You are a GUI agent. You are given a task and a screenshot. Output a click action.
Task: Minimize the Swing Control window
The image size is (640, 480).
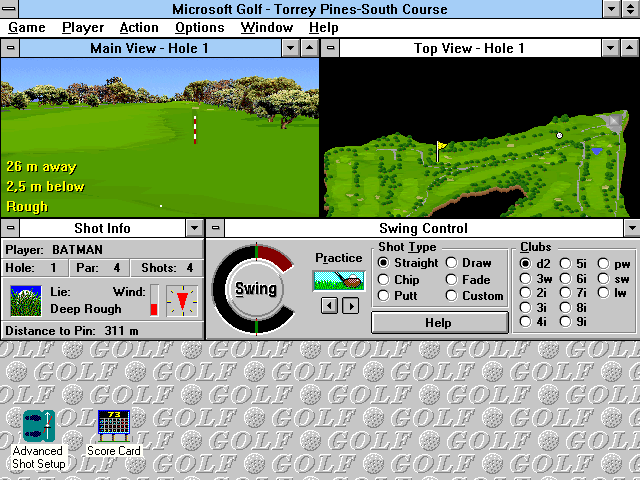632,228
